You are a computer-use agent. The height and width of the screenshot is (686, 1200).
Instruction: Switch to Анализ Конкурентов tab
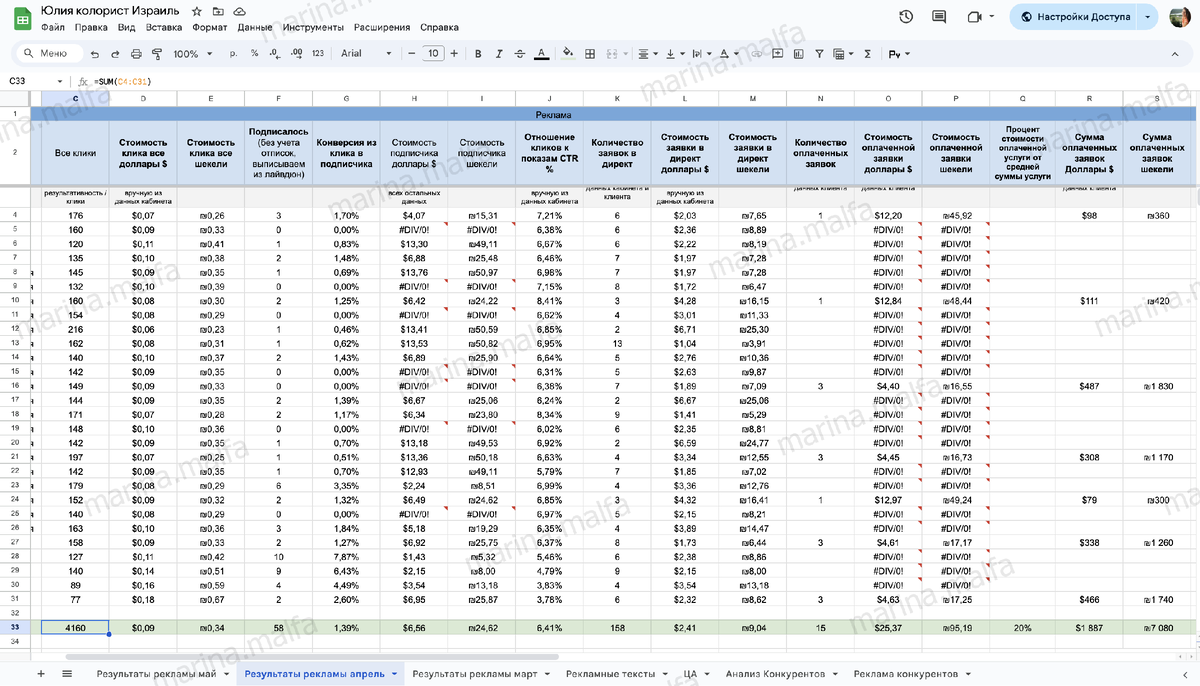(783, 674)
